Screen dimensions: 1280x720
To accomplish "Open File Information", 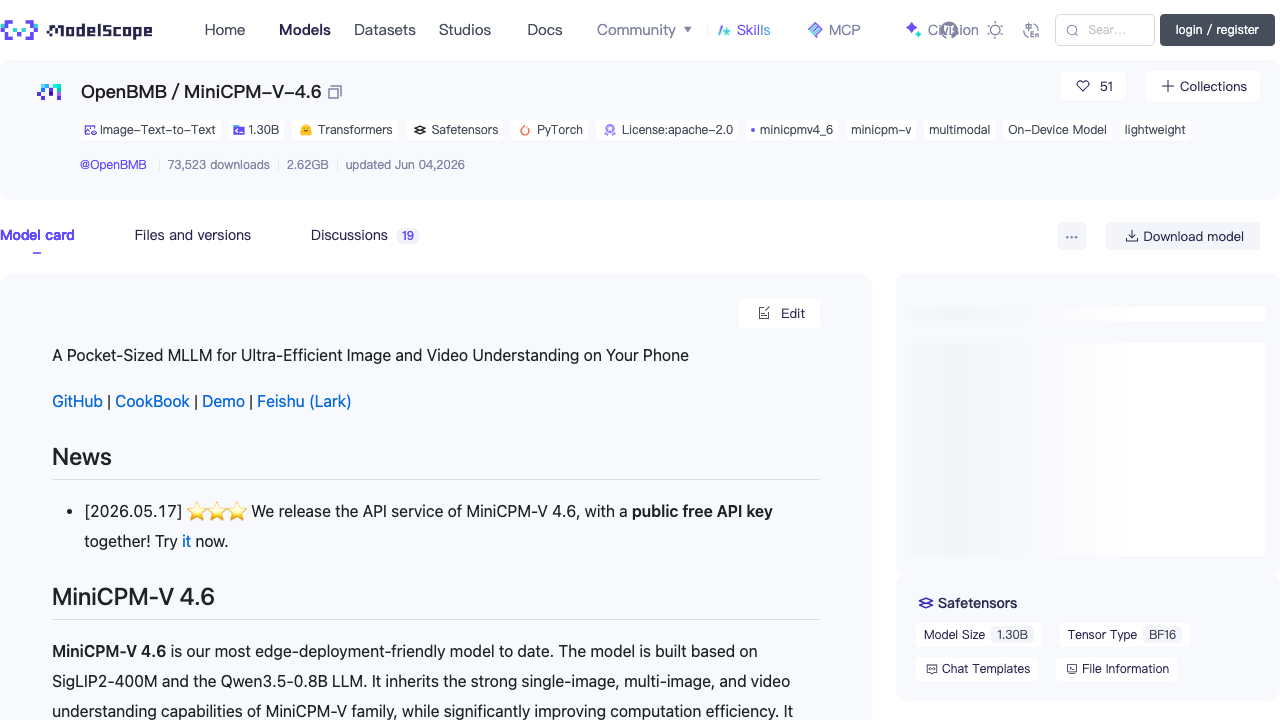I will point(1116,669).
